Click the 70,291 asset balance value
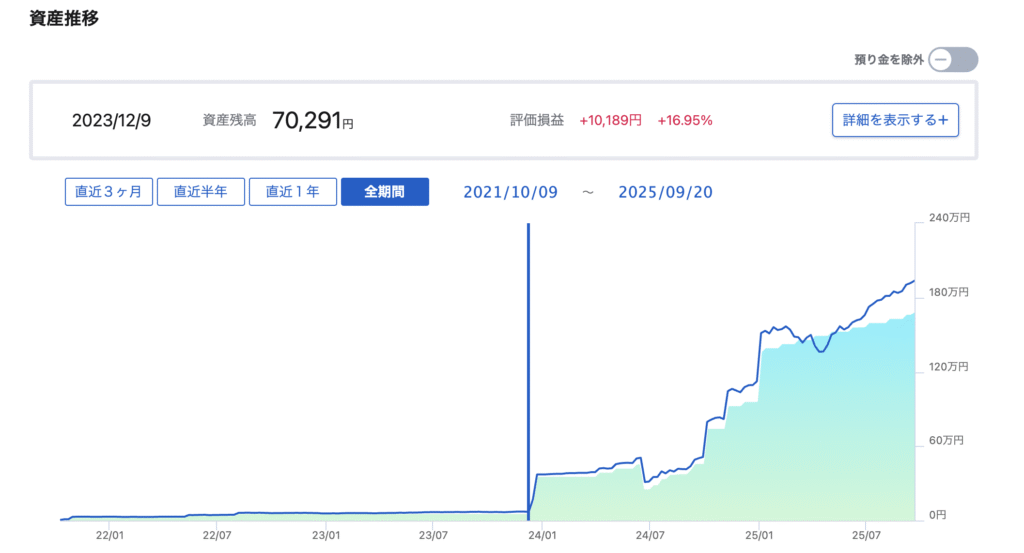 tap(307, 121)
